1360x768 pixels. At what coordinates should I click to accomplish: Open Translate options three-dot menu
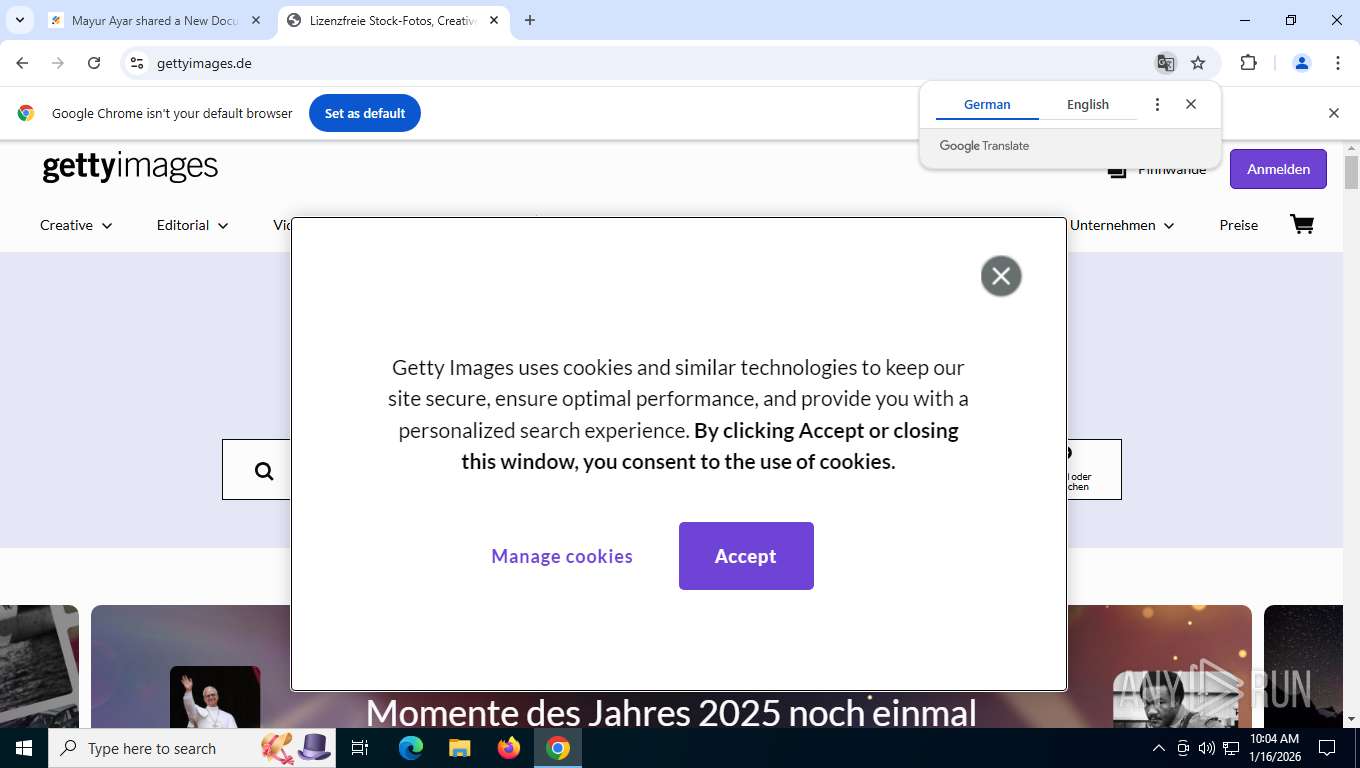coord(1157,104)
